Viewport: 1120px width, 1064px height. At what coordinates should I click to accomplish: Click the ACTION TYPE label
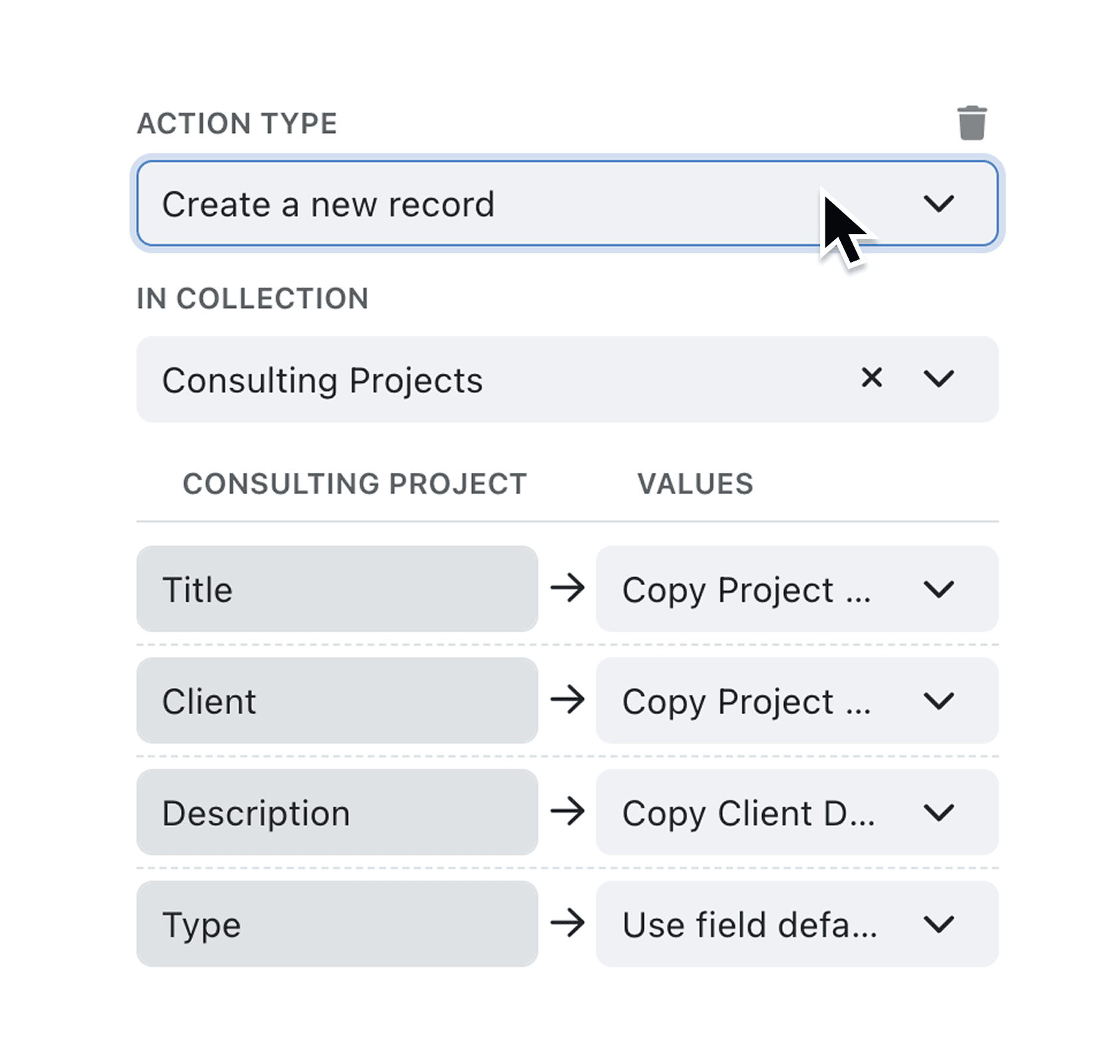click(237, 122)
